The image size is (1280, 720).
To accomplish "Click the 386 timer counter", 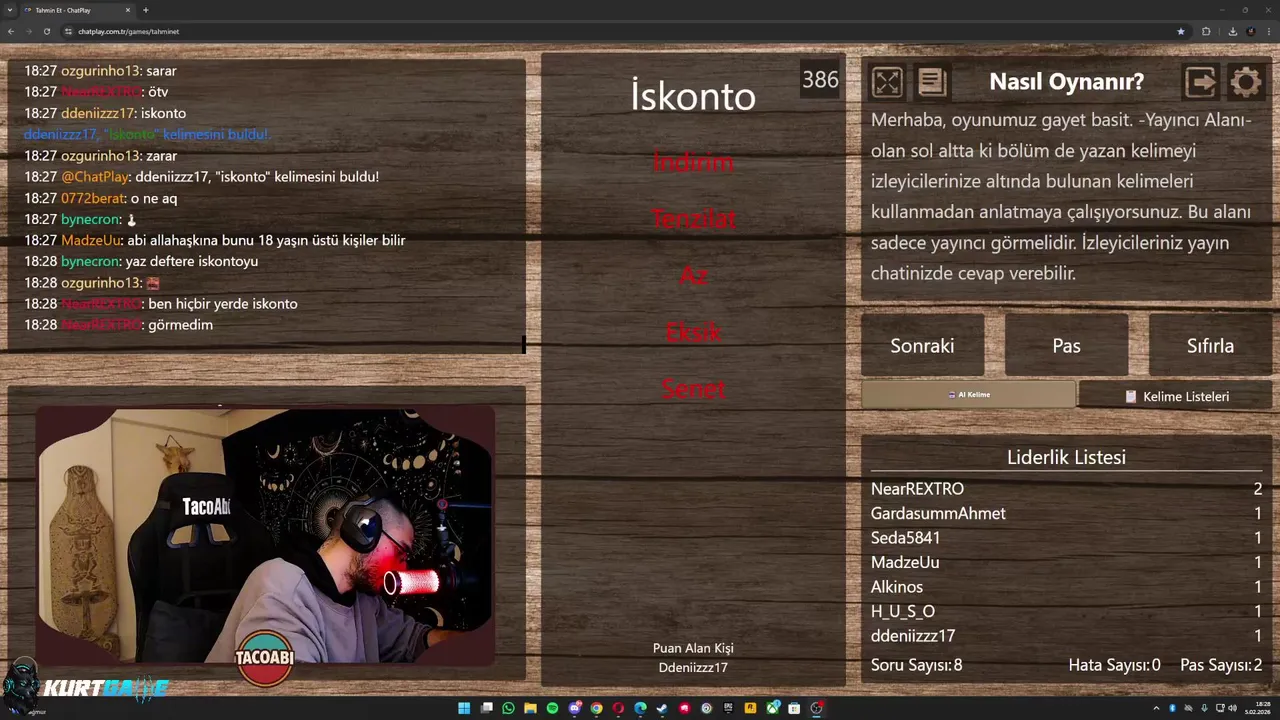I will 820,80.
